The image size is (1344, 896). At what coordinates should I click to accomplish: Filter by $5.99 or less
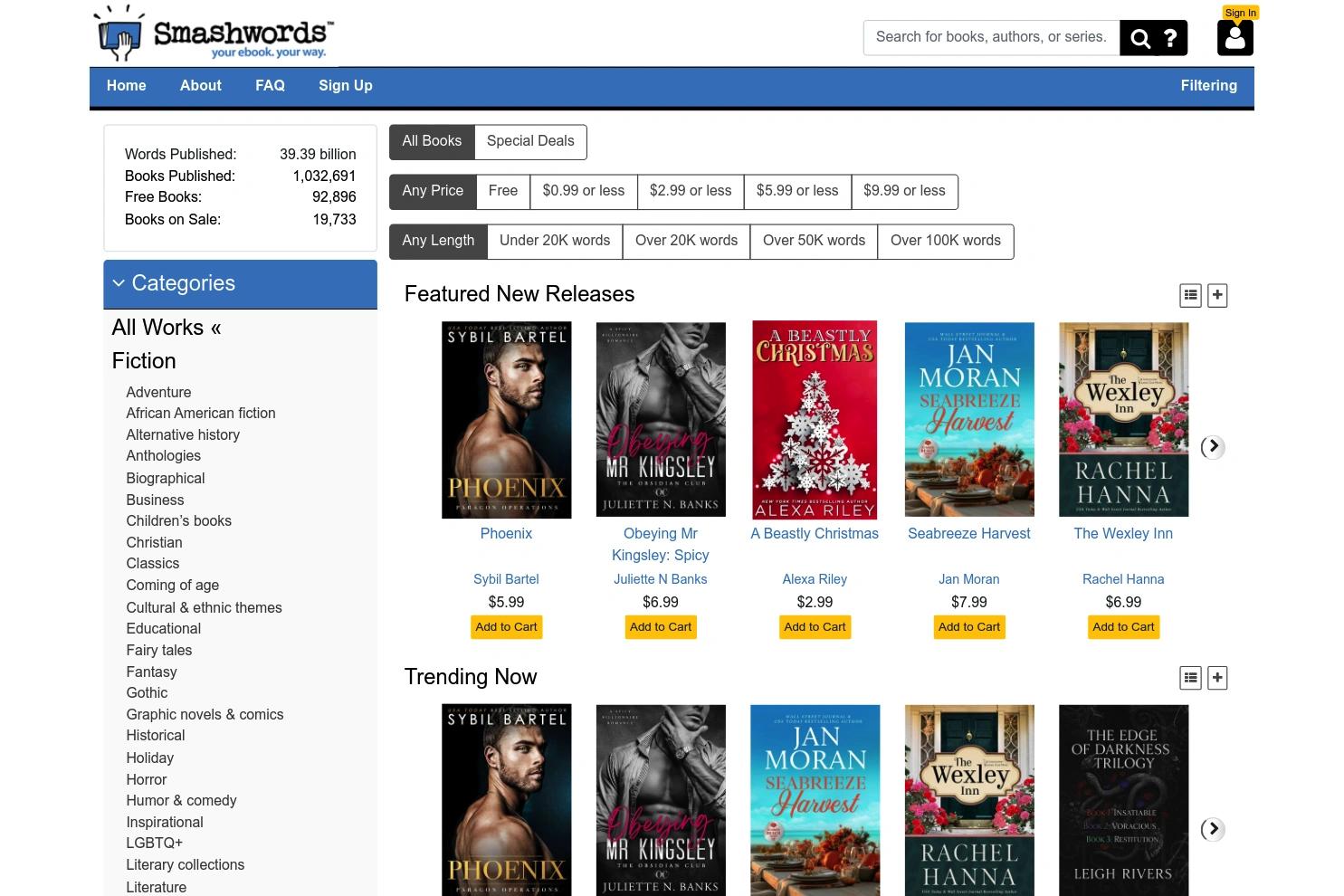coord(797,191)
